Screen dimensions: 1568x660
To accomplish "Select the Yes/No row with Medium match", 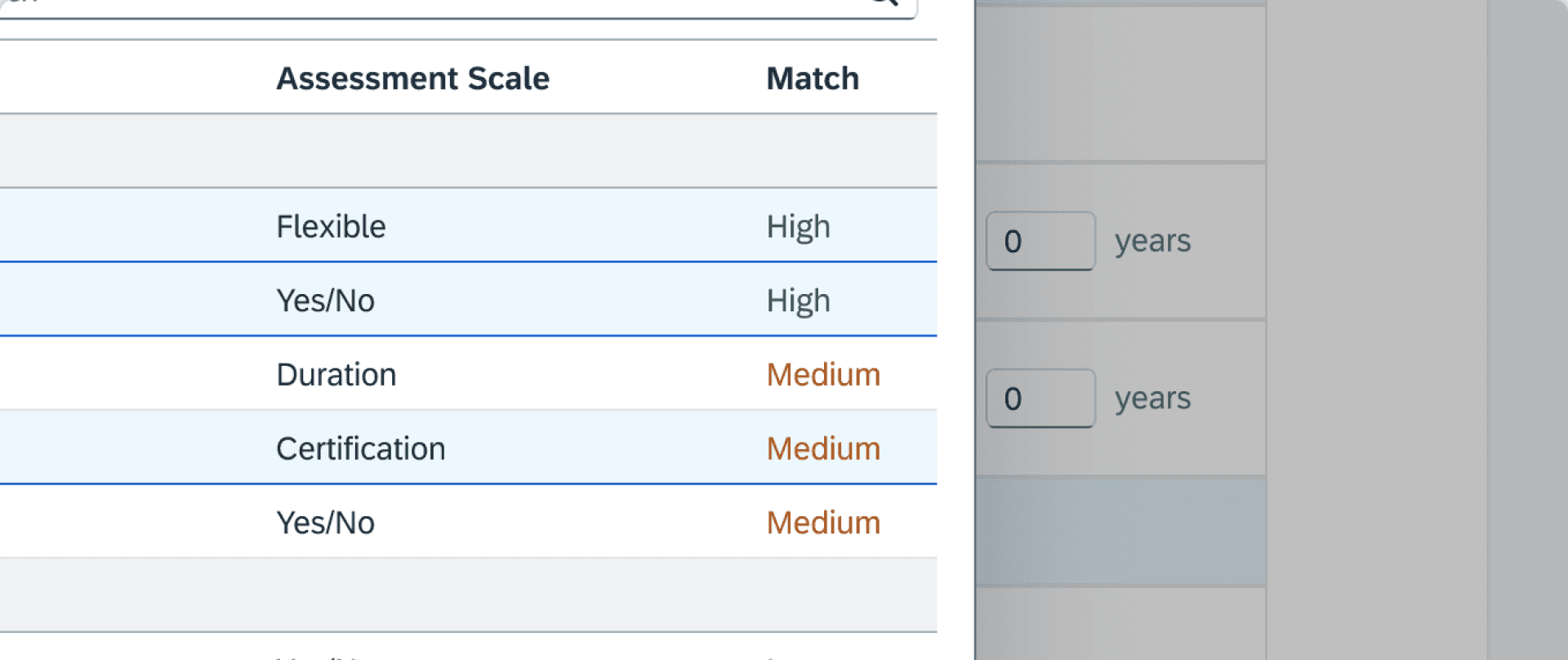I will (x=325, y=523).
